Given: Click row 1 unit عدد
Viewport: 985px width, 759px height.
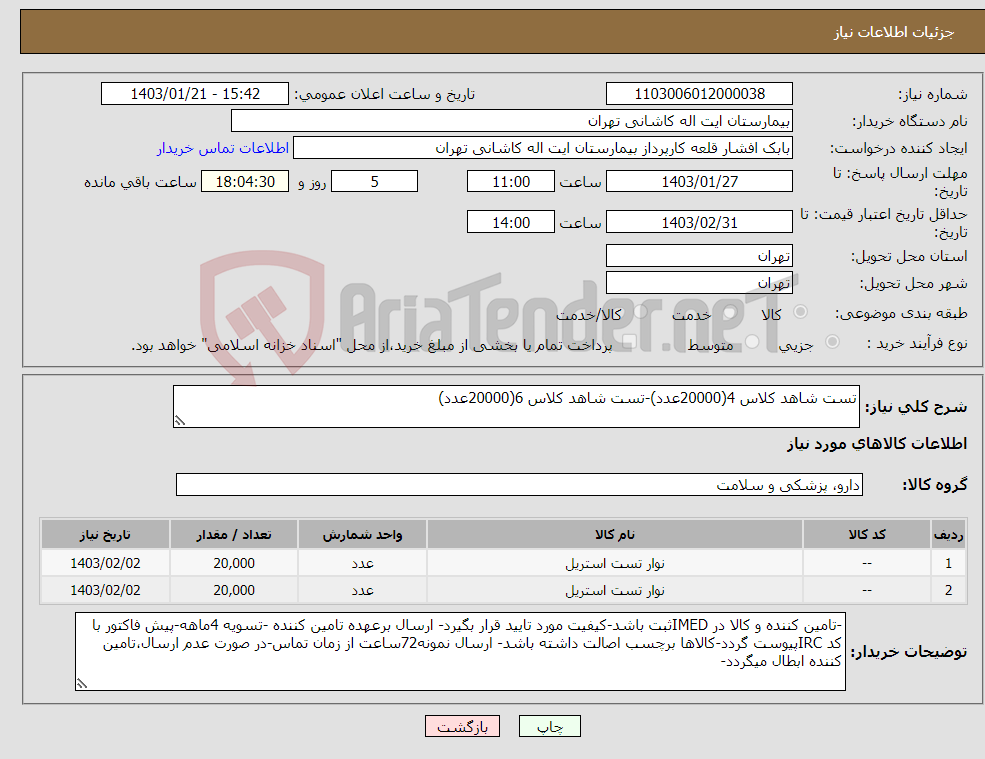Looking at the screenshot, I should click(362, 564).
